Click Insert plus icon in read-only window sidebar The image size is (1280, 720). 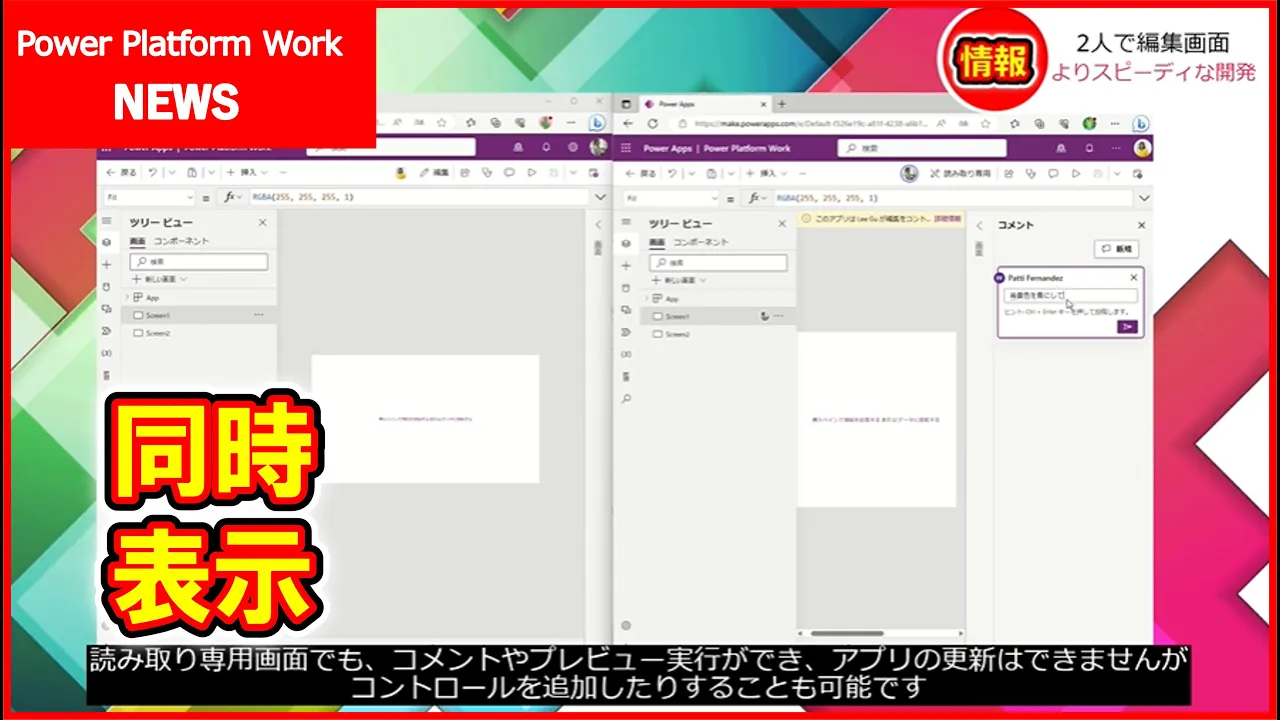pyautogui.click(x=626, y=265)
